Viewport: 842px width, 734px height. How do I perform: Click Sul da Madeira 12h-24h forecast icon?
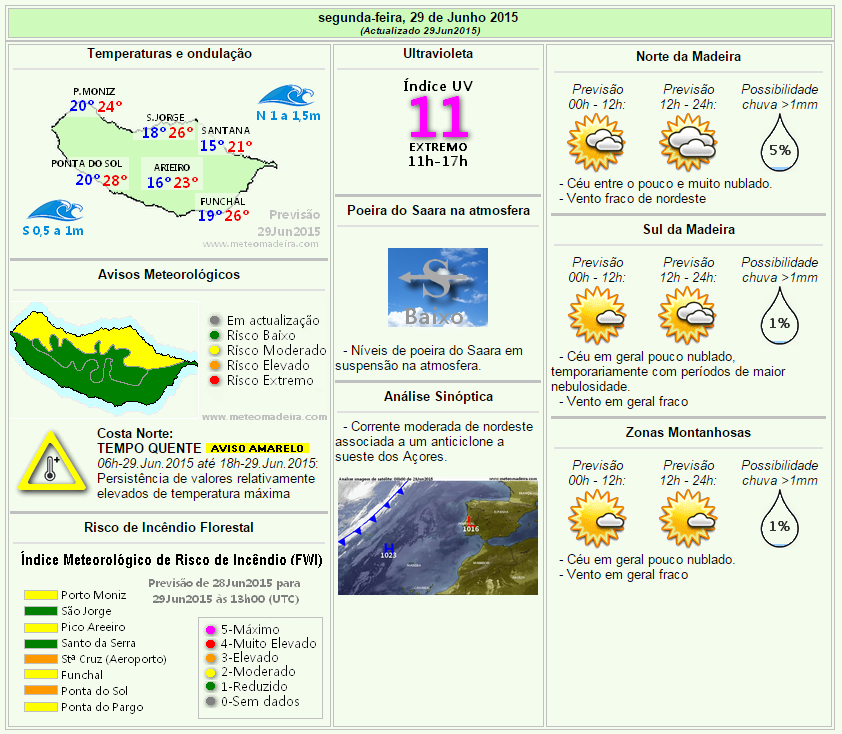pos(688,315)
